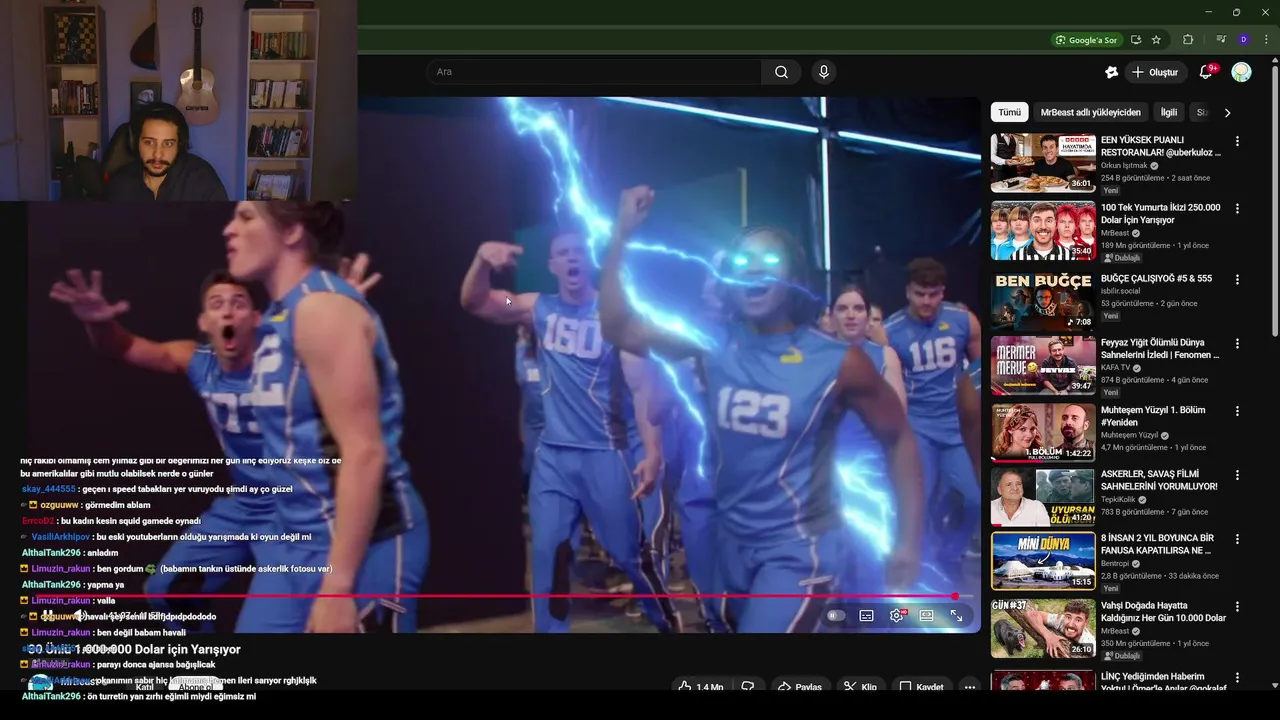Image resolution: width=1280 pixels, height=720 pixels.
Task: Open the YouTube account avatar menu
Action: click(x=1241, y=72)
